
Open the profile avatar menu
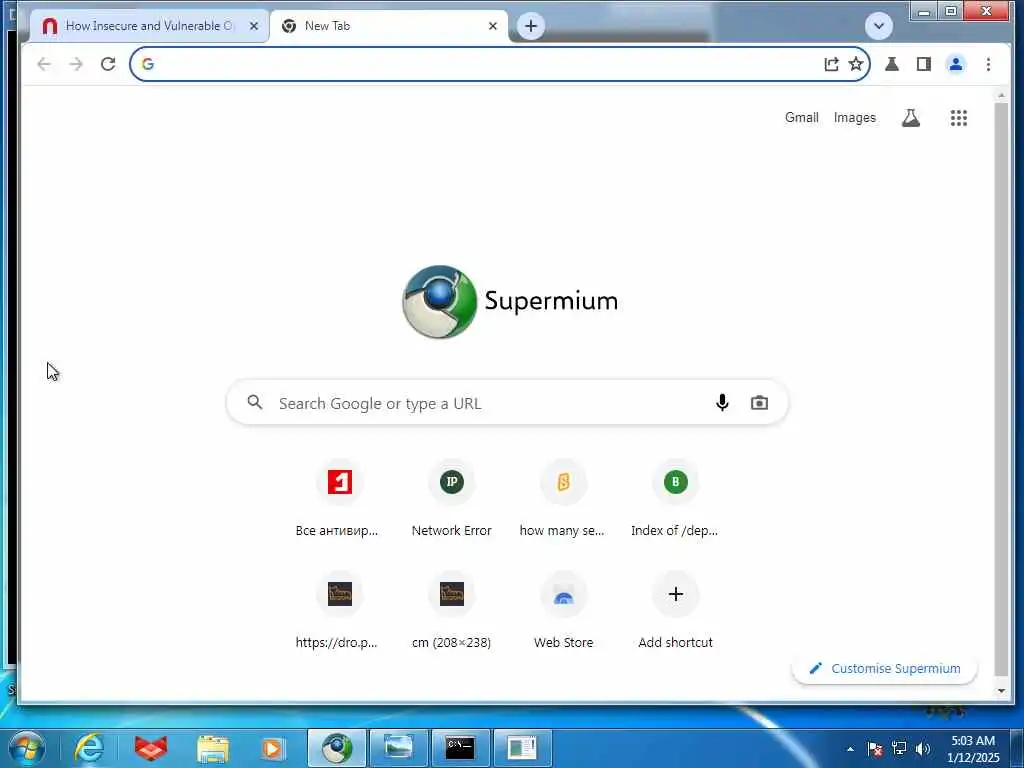[955, 64]
